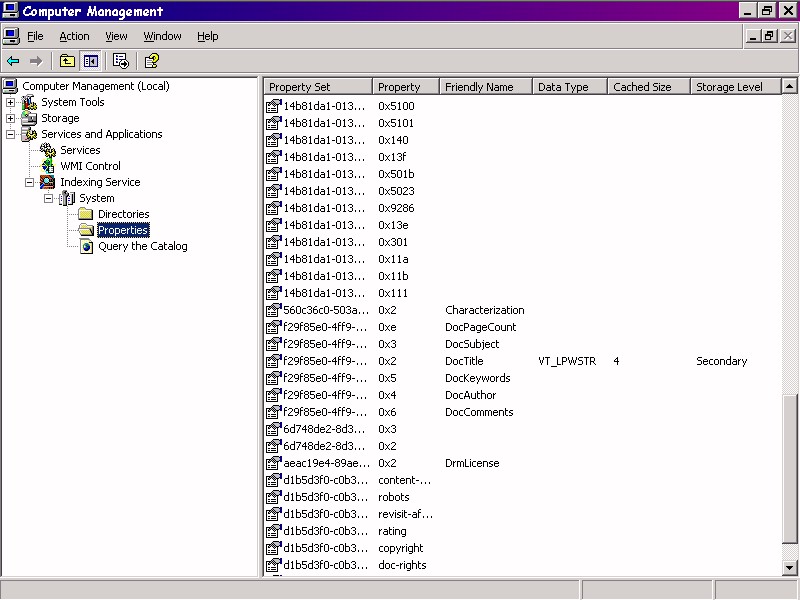The height and width of the screenshot is (600, 800).
Task: Click the icon of the DocAuthor row
Action: [x=274, y=395]
